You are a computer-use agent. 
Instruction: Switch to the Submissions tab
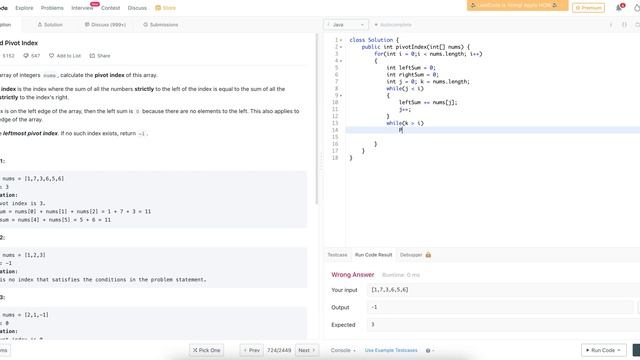(160, 24)
